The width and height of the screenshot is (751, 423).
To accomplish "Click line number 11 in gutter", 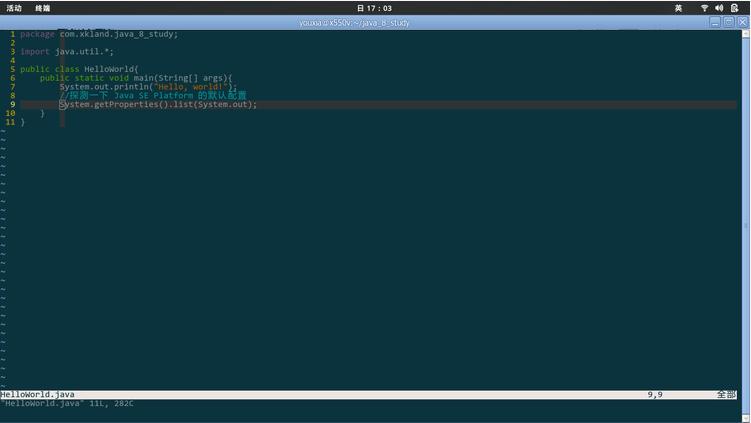I will tap(10, 122).
